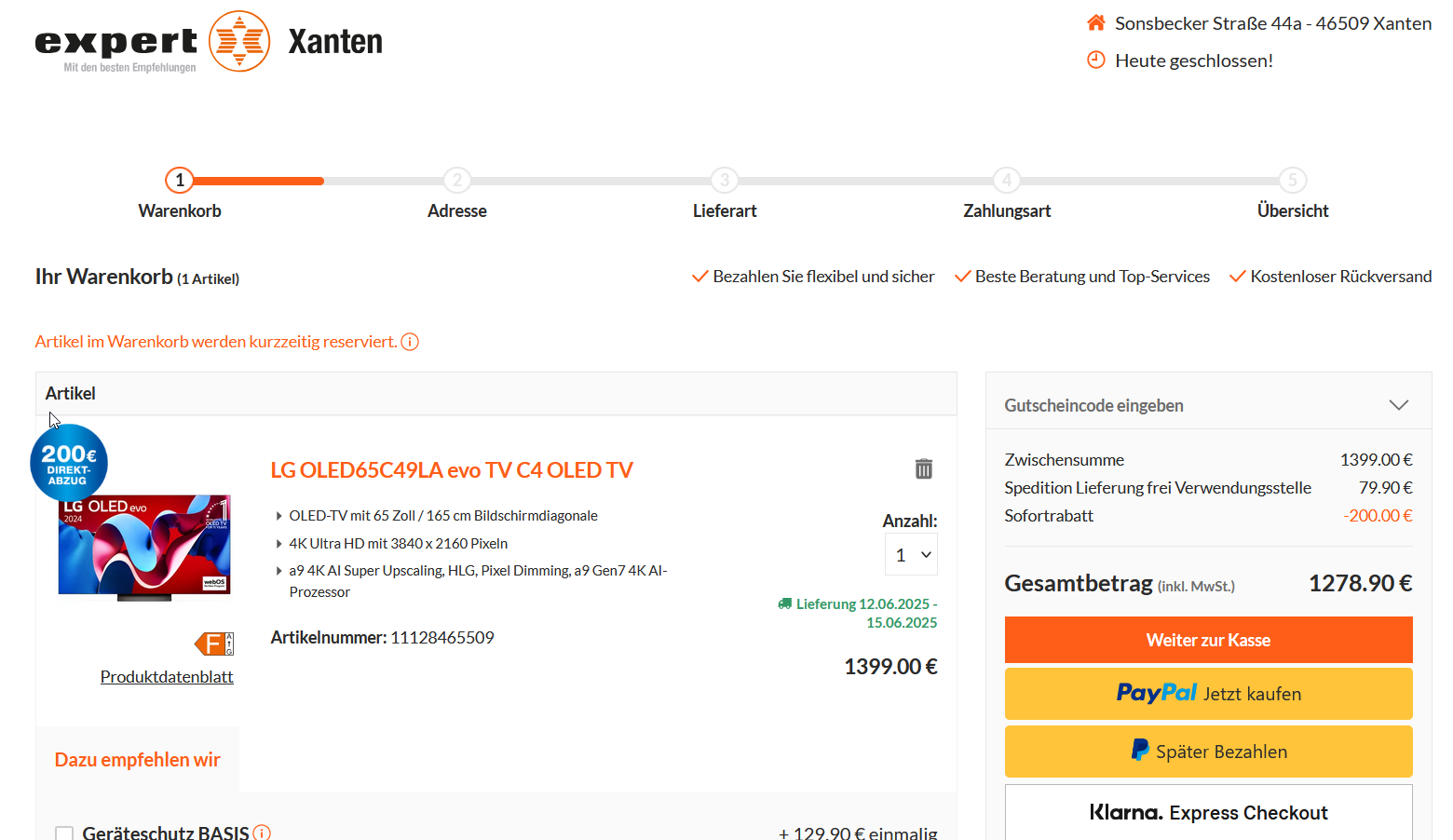The width and height of the screenshot is (1453, 840).
Task: Choose PayPal Später Bezahlen button
Action: tap(1208, 751)
